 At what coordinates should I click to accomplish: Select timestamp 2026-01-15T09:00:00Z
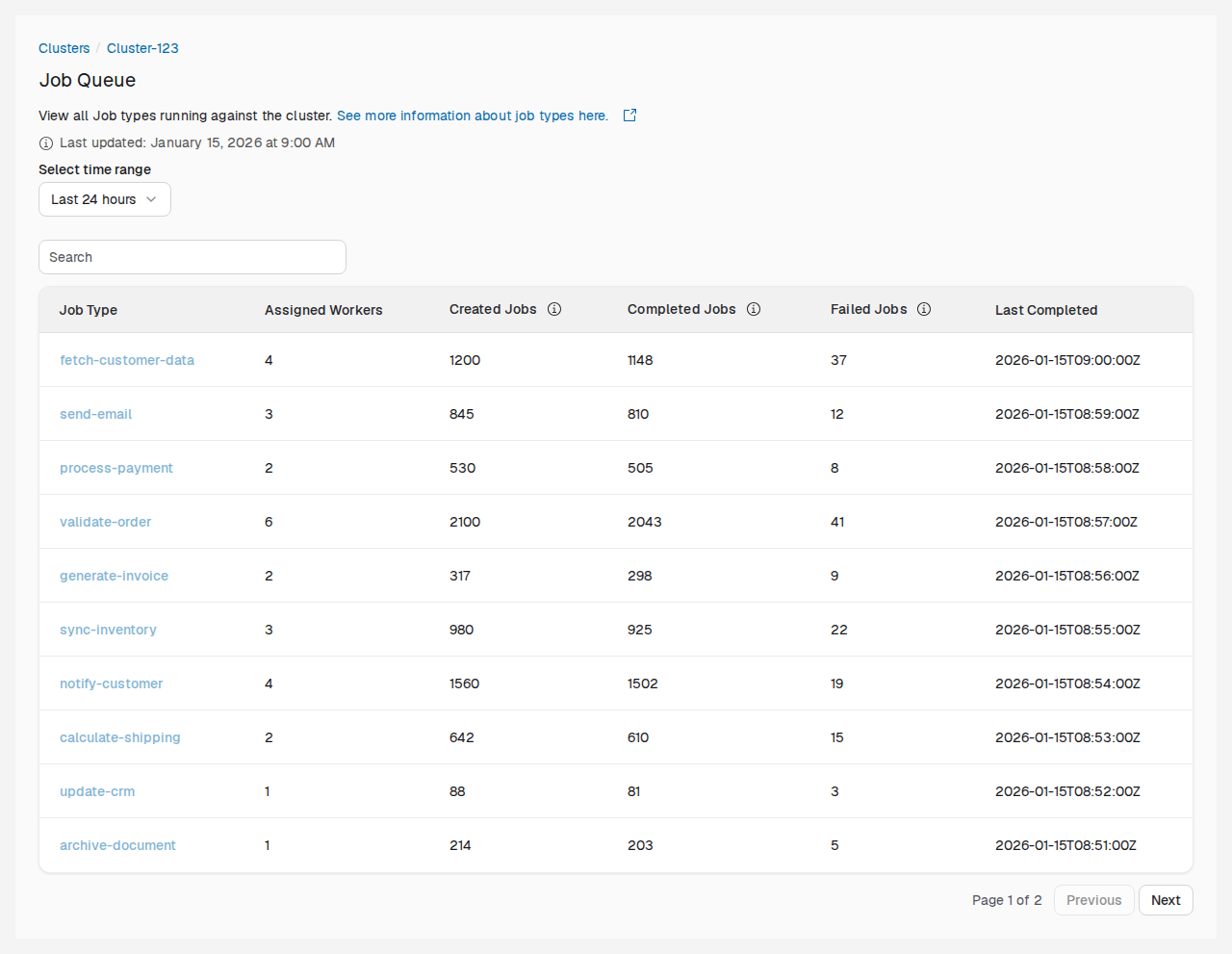(1068, 360)
